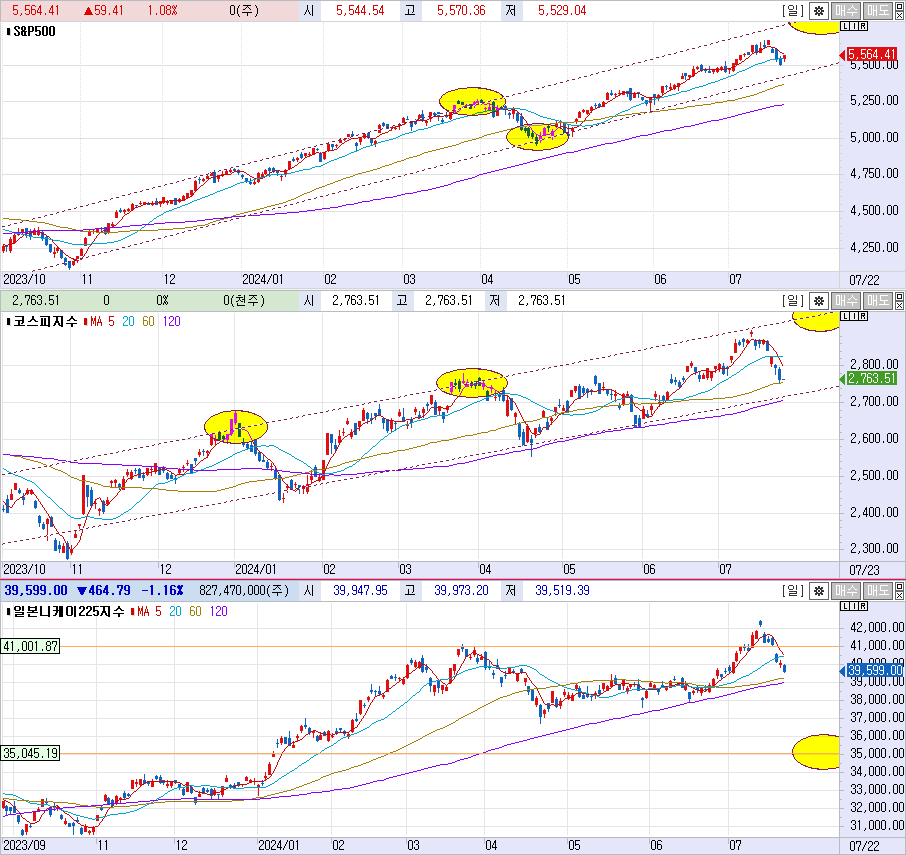Click 매수 buy button on S&P500 chart

tap(846, 10)
